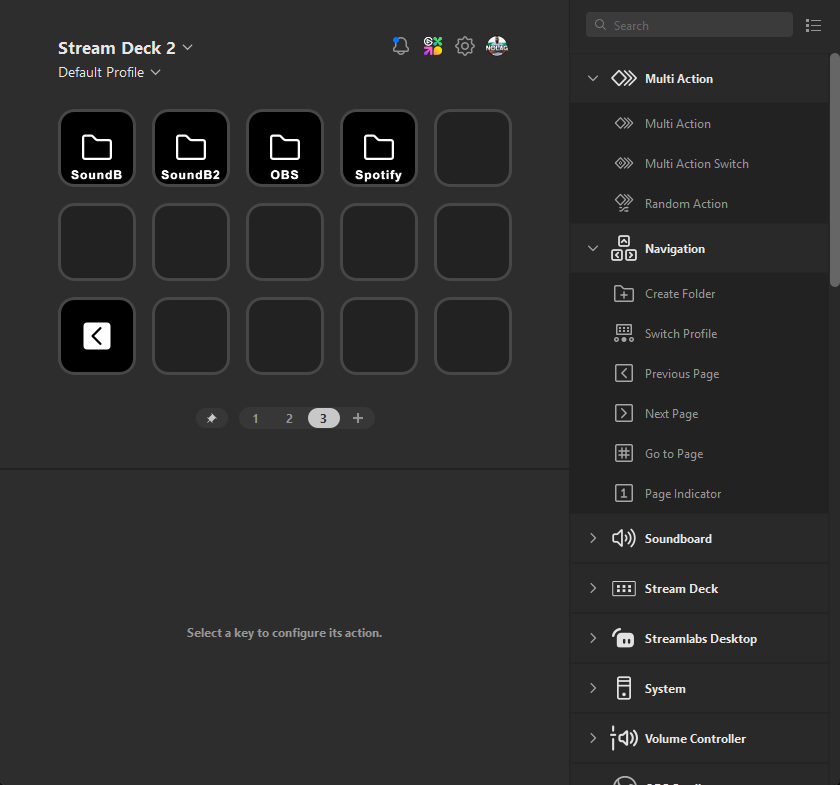Click the Streamlabs Desktop logo icon
Screen dimensions: 840x785
[624, 638]
